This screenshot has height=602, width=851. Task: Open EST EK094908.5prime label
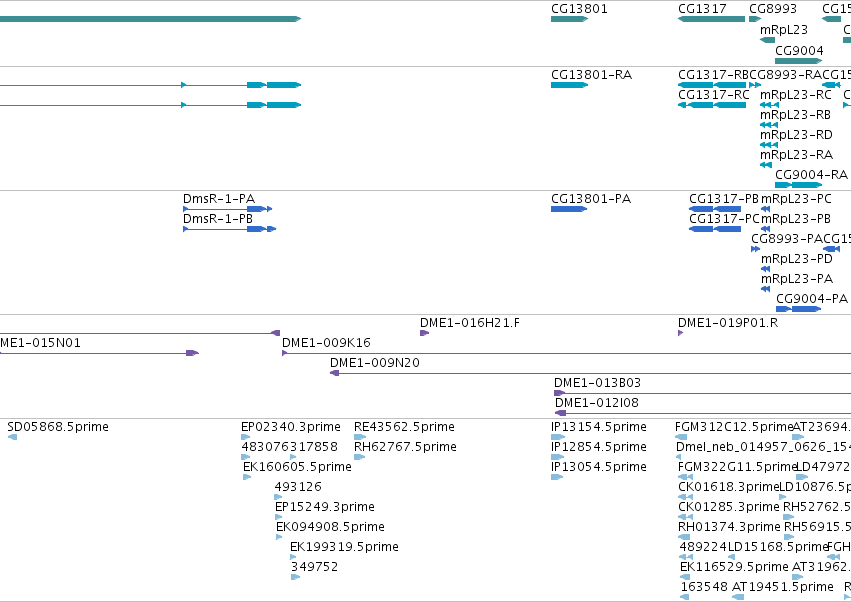pos(330,527)
